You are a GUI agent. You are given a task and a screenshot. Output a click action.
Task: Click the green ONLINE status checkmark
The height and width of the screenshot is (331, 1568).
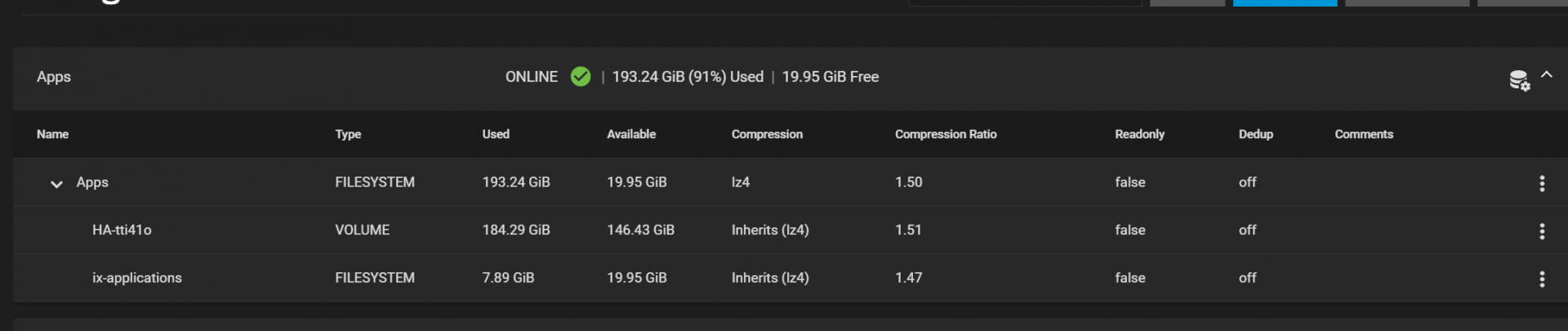[x=581, y=77]
